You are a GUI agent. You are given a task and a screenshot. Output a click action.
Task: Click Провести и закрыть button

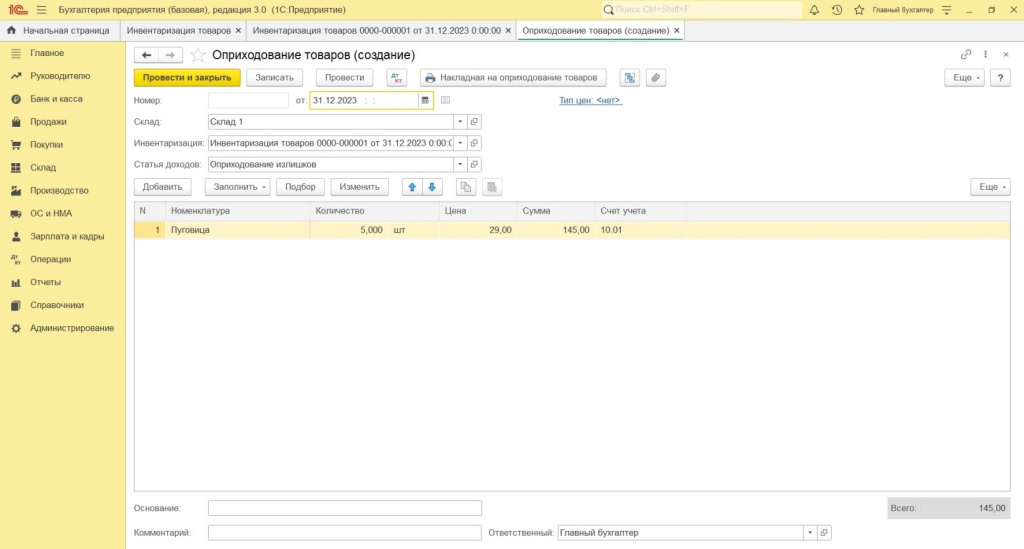(187, 78)
